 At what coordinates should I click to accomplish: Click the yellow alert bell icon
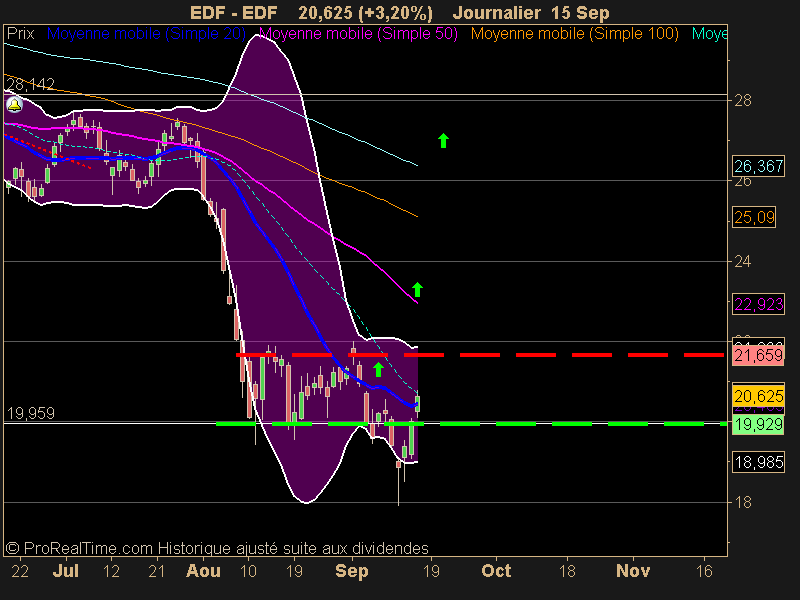tap(14, 105)
